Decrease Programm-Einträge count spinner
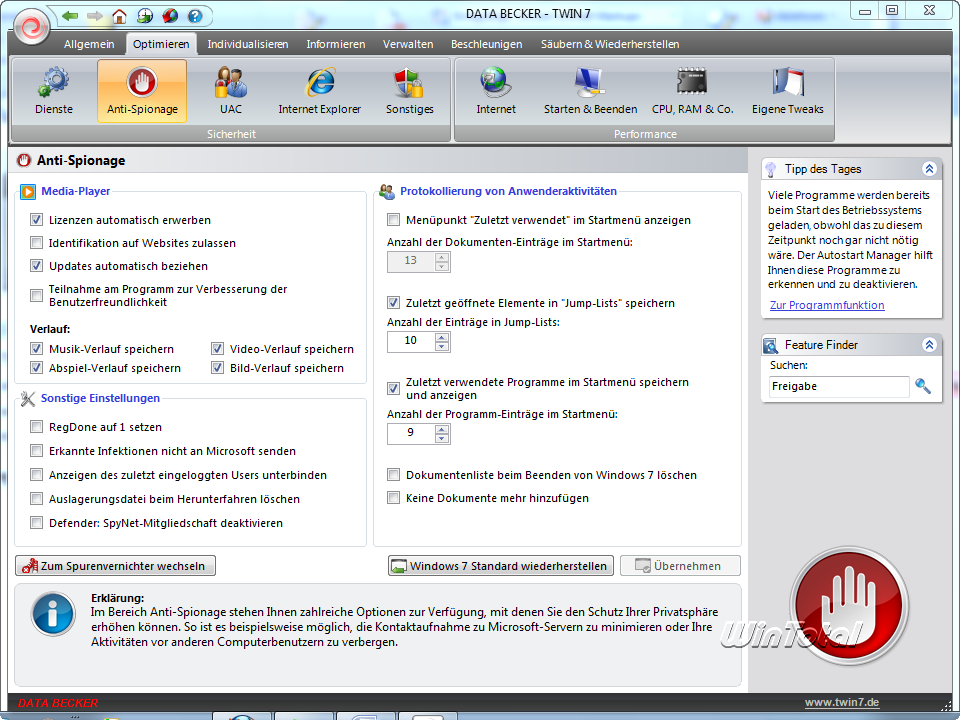The width and height of the screenshot is (960, 720). (x=442, y=438)
